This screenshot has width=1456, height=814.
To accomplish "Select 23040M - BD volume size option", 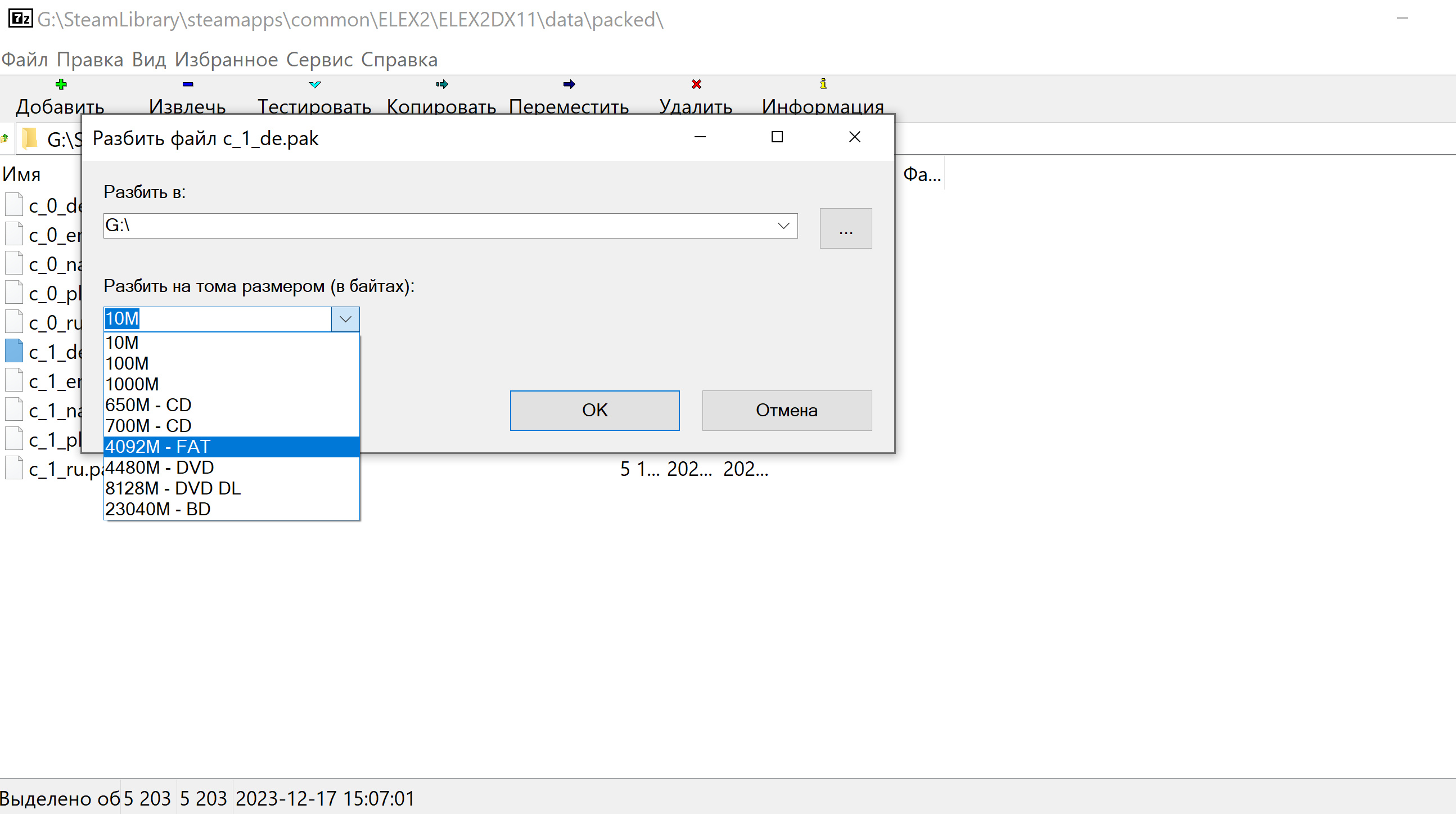I will tap(158, 509).
